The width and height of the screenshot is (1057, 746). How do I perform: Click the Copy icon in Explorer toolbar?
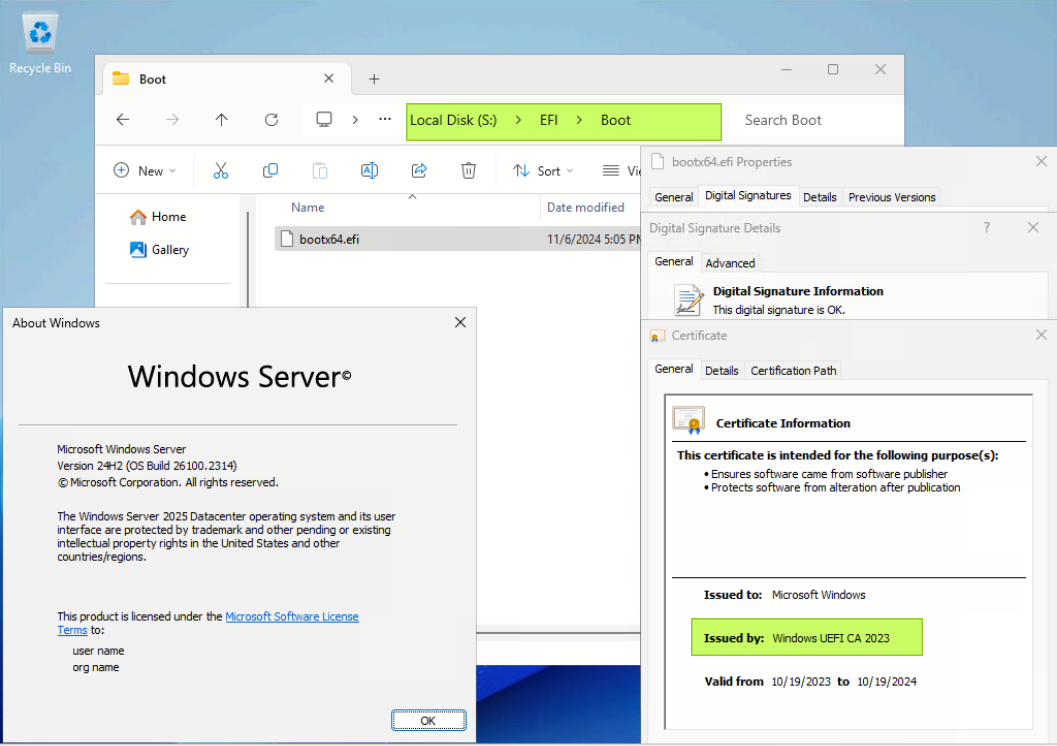[270, 171]
